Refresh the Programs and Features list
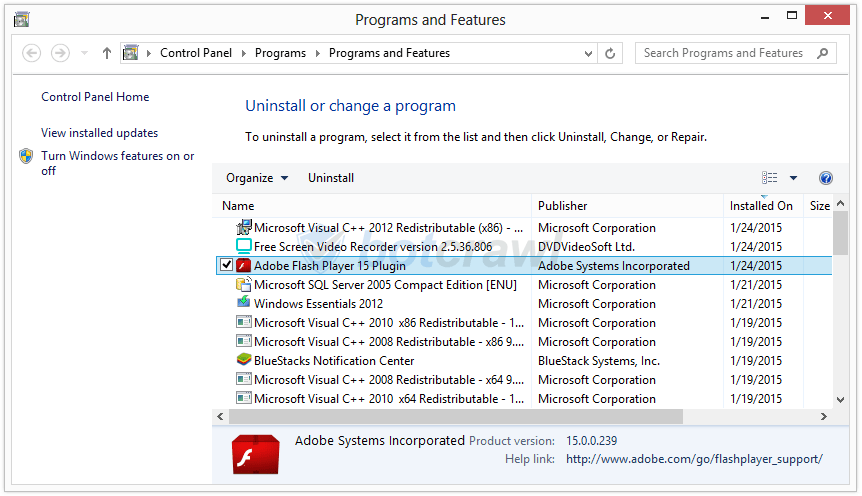Screen dimensions: 862x496 click(610, 53)
